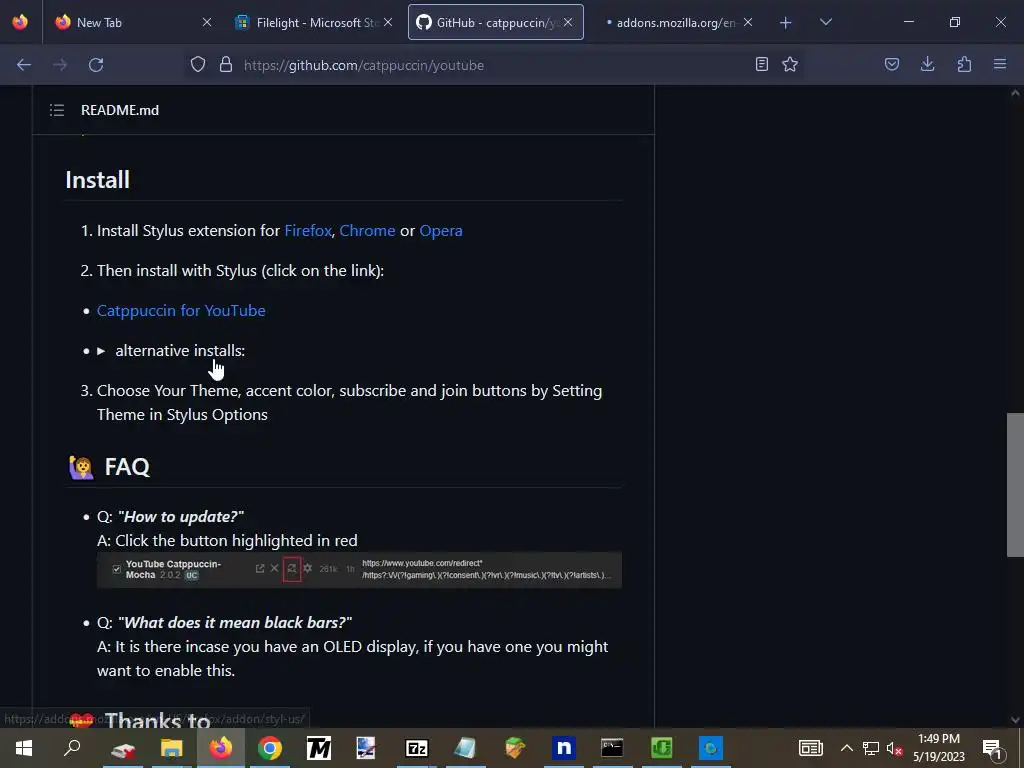
Task: Open a new tab with the plus button
Action: [x=786, y=23]
